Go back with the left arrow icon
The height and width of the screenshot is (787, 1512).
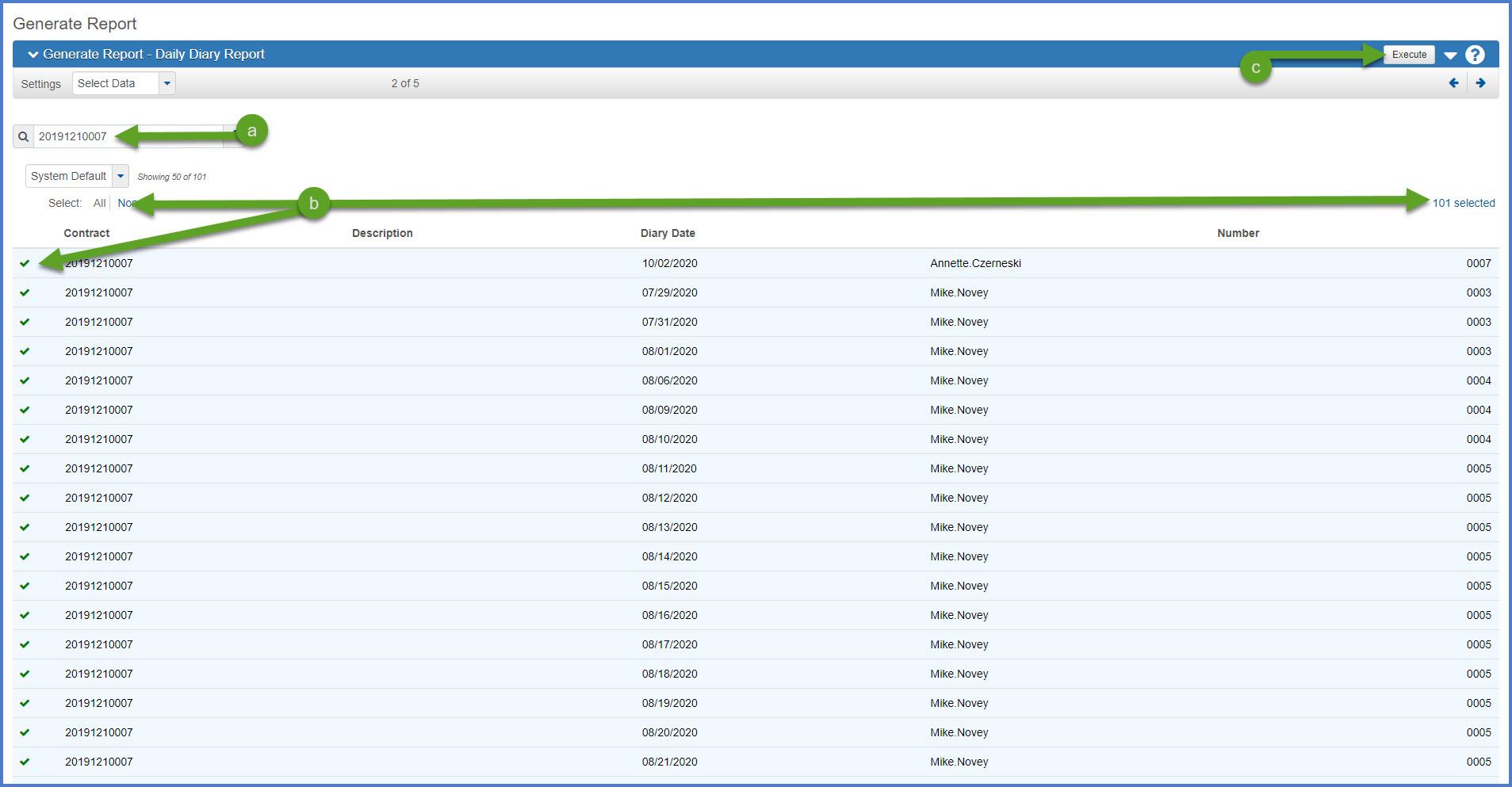click(1453, 83)
